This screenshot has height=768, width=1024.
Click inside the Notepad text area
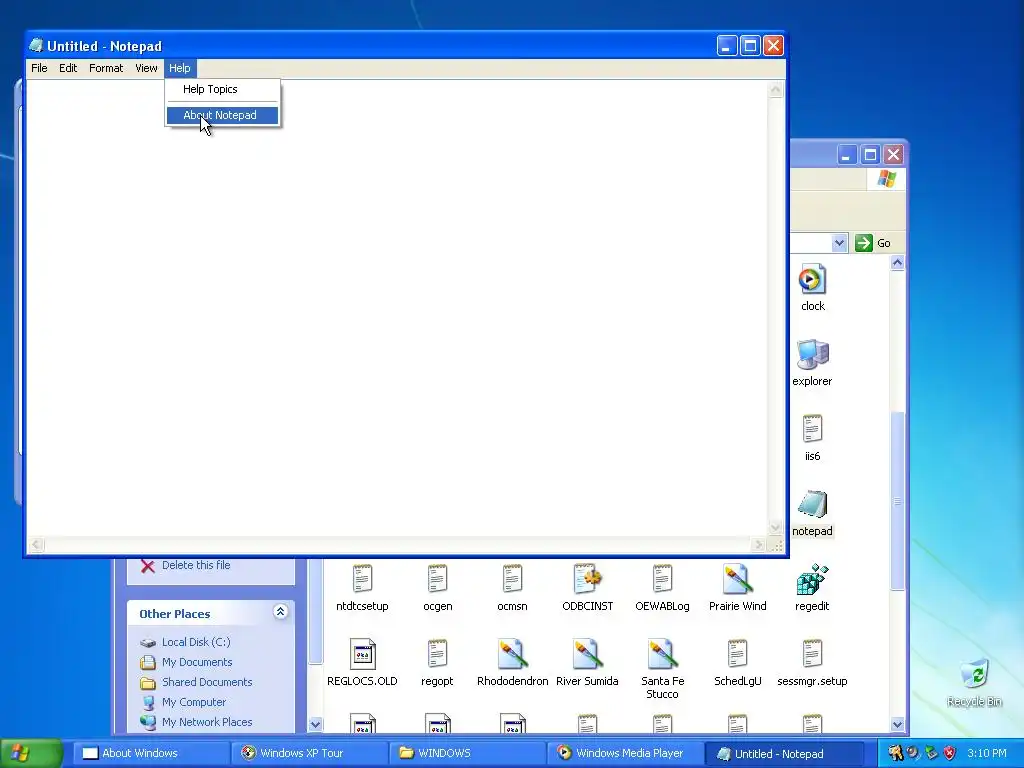[x=396, y=308]
